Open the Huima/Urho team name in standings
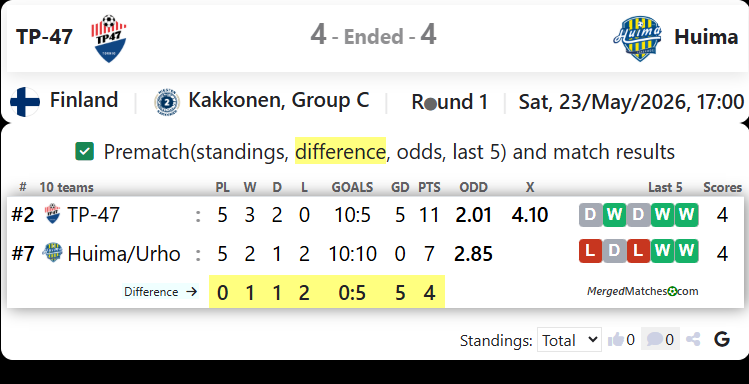749x384 pixels. [x=124, y=254]
